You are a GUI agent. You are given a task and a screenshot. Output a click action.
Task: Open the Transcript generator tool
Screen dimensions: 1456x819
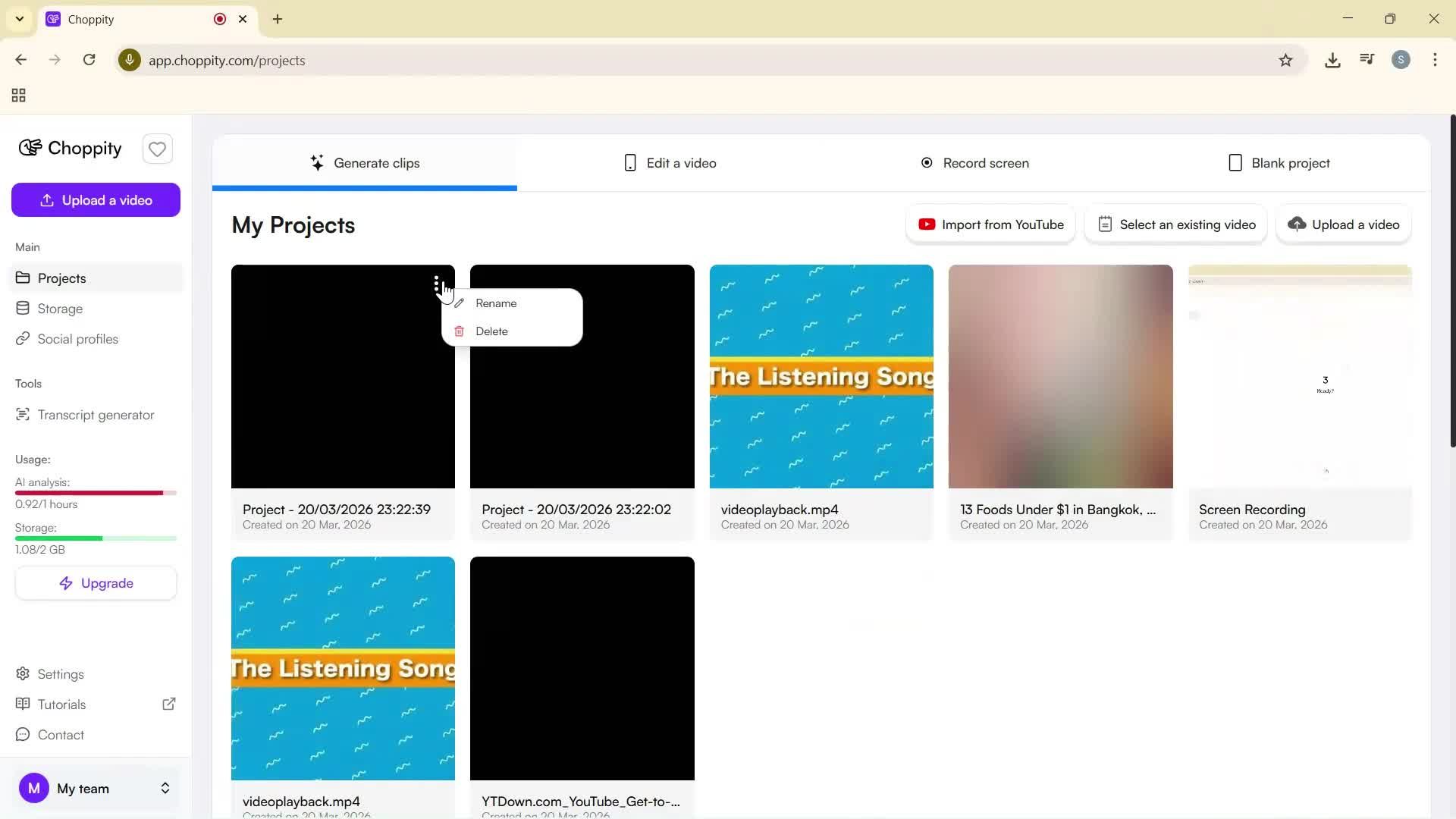coord(95,414)
